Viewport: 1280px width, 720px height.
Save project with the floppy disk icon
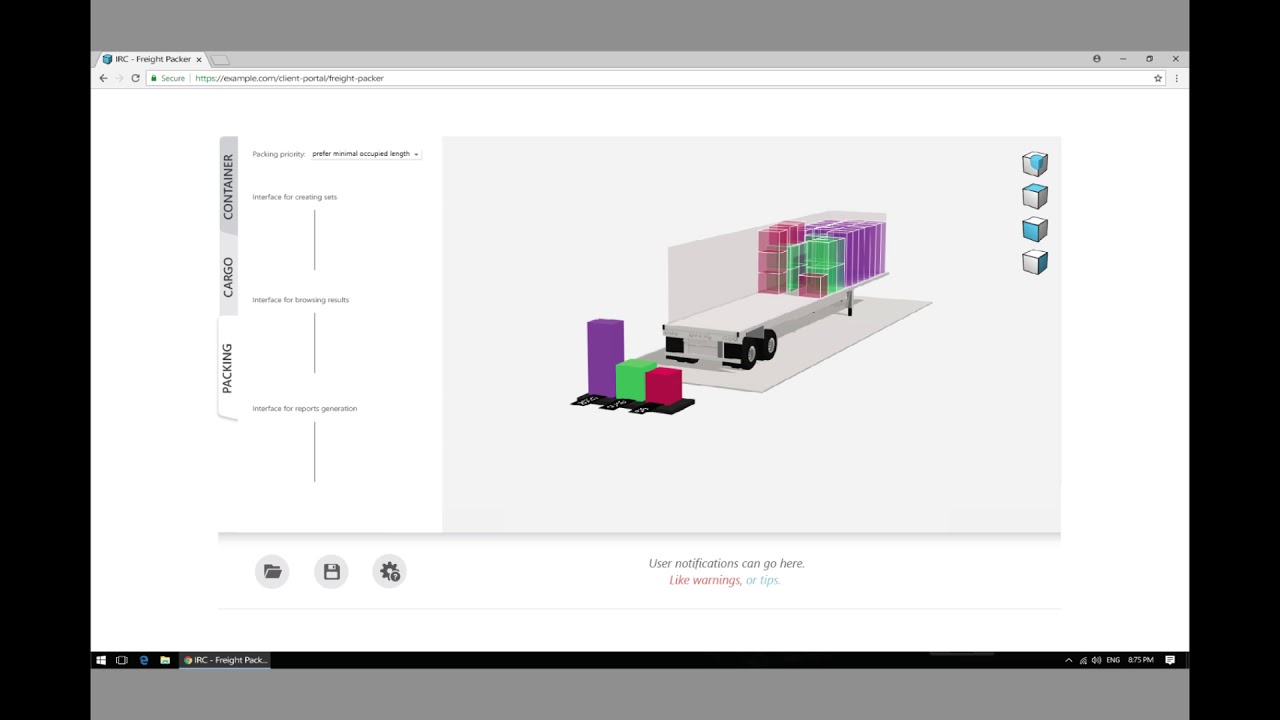pyautogui.click(x=331, y=571)
